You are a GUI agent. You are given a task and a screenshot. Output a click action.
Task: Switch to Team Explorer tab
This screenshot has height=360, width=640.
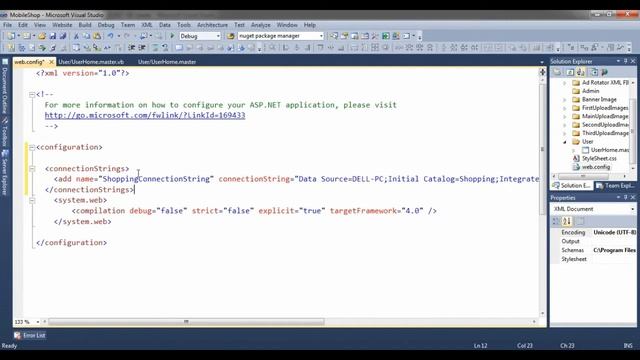(615, 186)
